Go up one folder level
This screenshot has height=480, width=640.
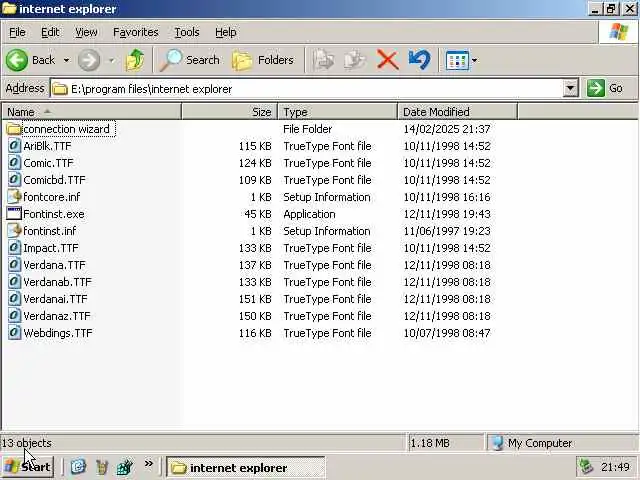[x=135, y=60]
